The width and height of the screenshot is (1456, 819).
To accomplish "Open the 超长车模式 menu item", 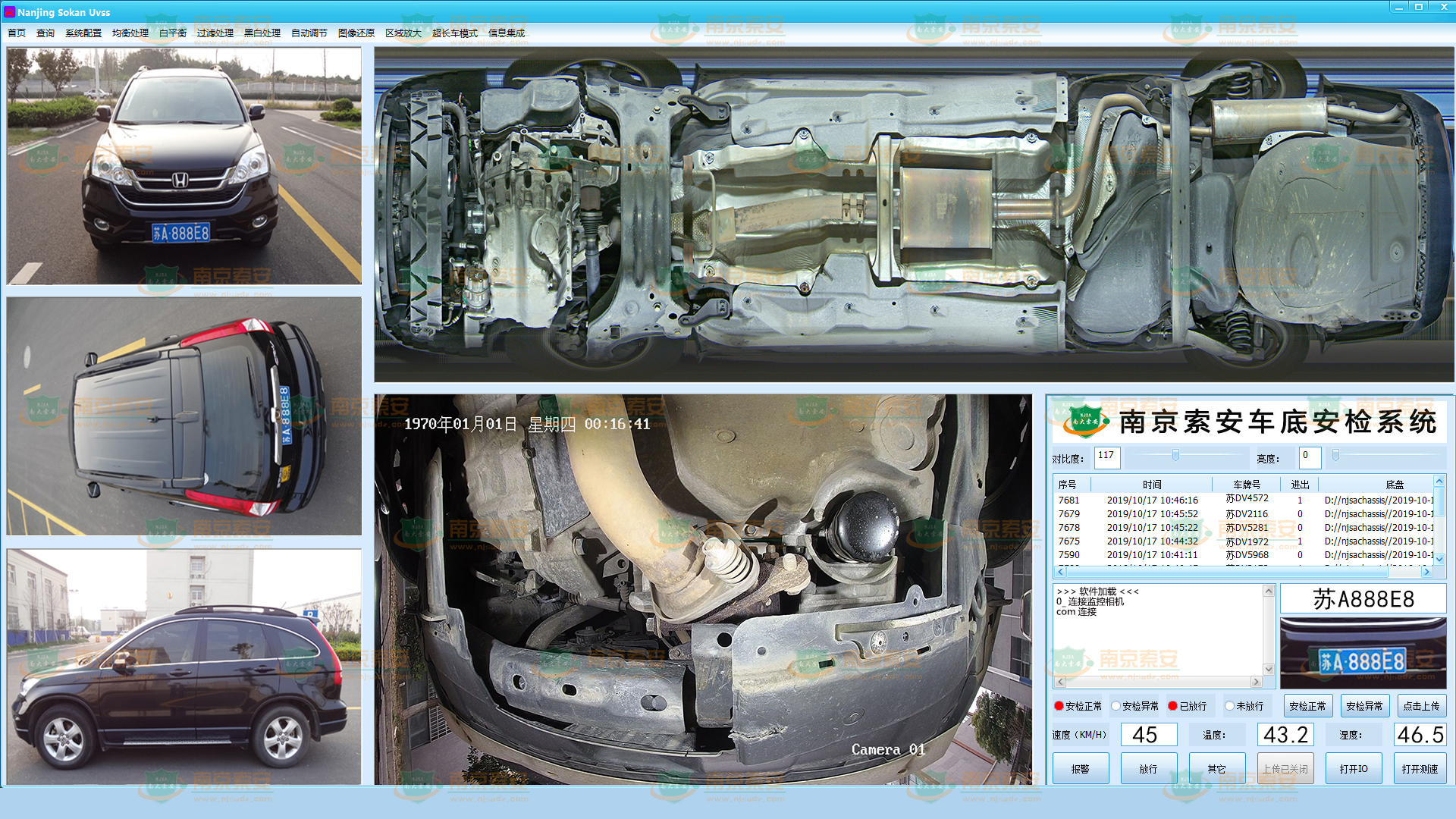I will pos(454,33).
